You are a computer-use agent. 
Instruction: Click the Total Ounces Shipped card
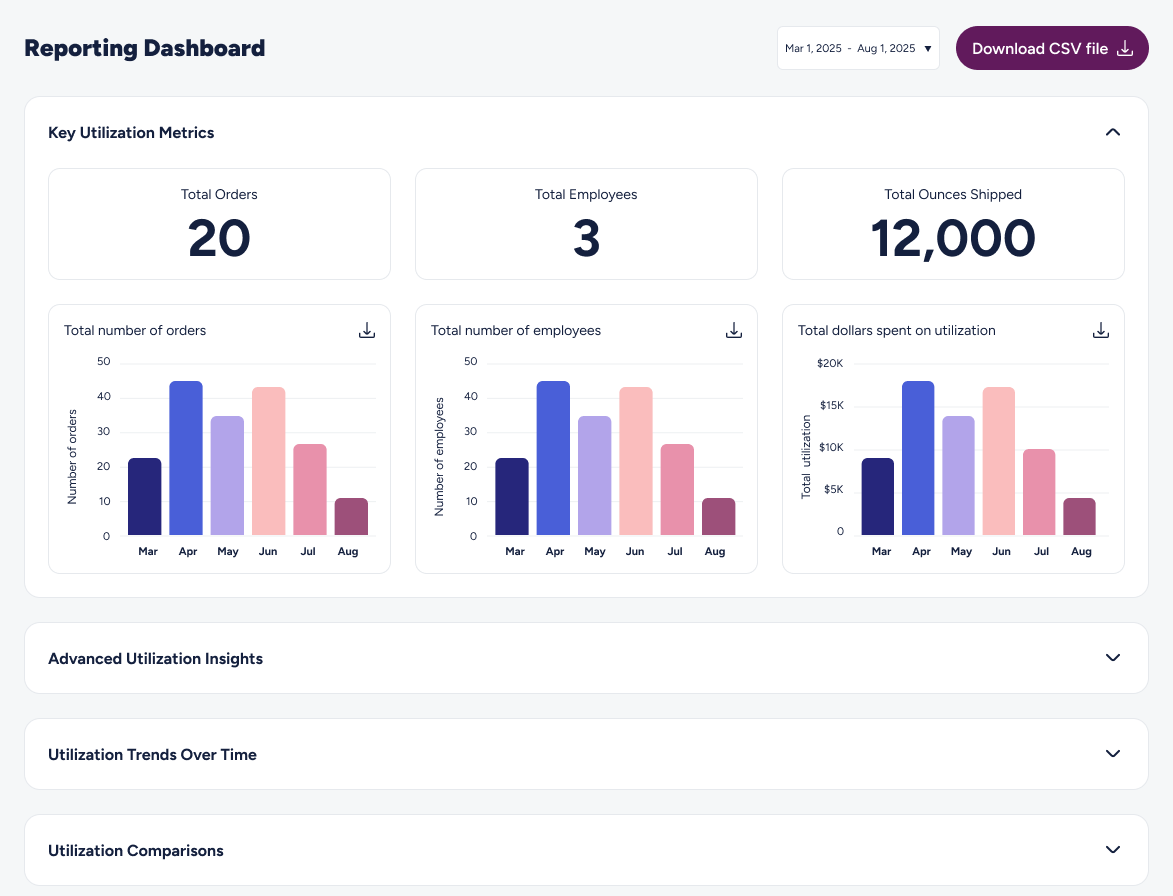(953, 224)
